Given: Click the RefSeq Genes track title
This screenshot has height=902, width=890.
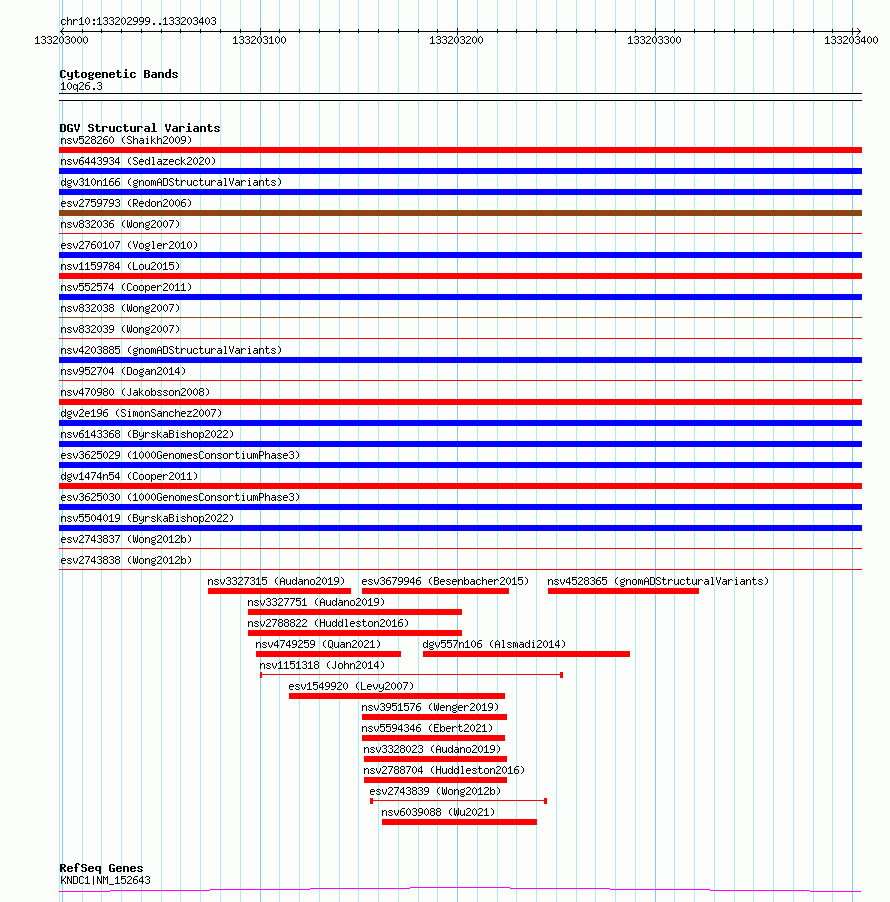Looking at the screenshot, I should 101,868.
